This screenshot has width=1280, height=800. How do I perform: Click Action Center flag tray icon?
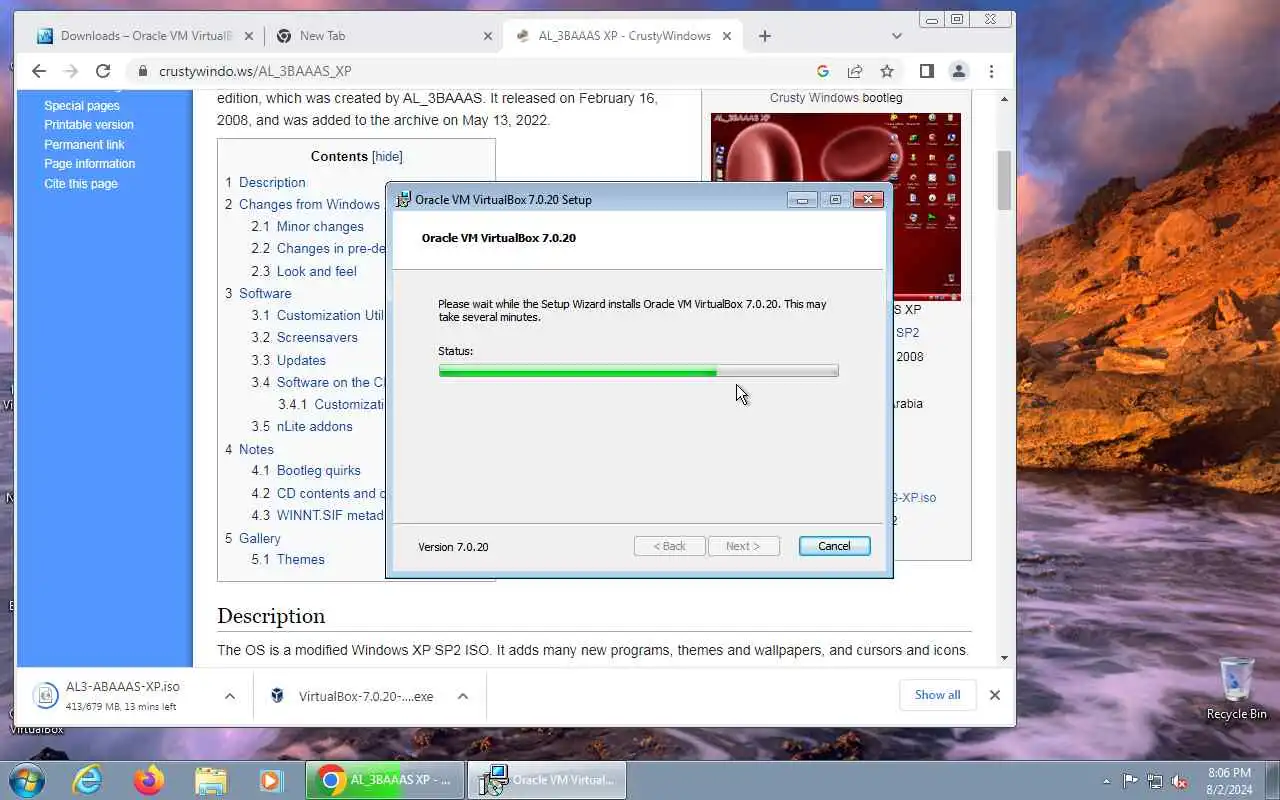point(1131,781)
